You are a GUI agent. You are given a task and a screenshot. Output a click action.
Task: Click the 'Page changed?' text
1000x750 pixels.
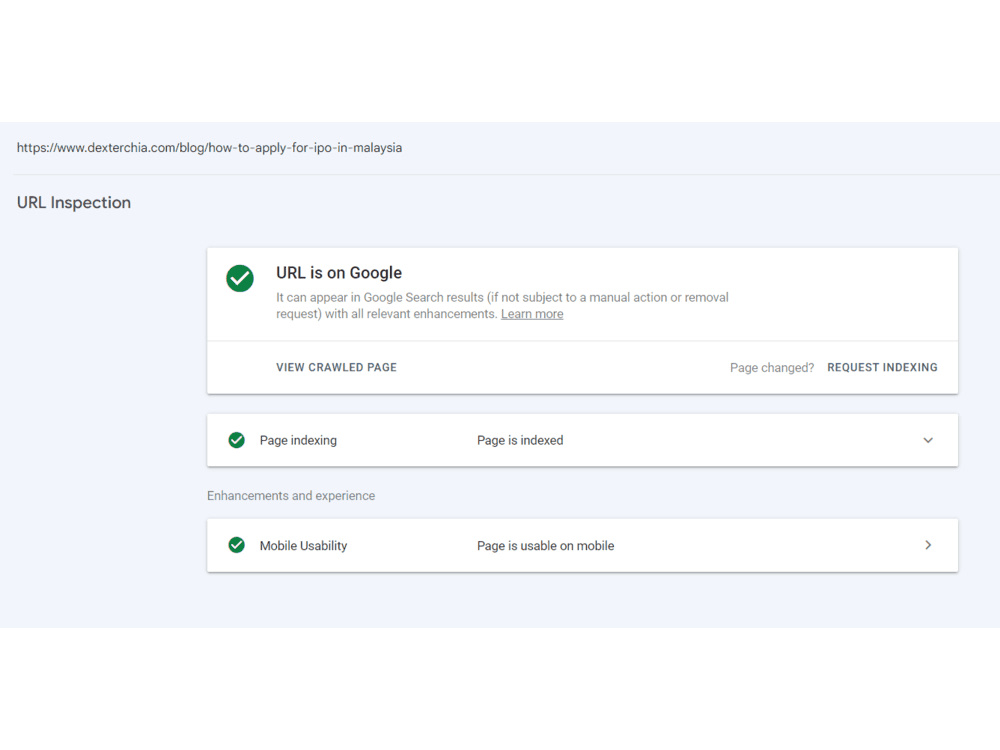click(772, 368)
